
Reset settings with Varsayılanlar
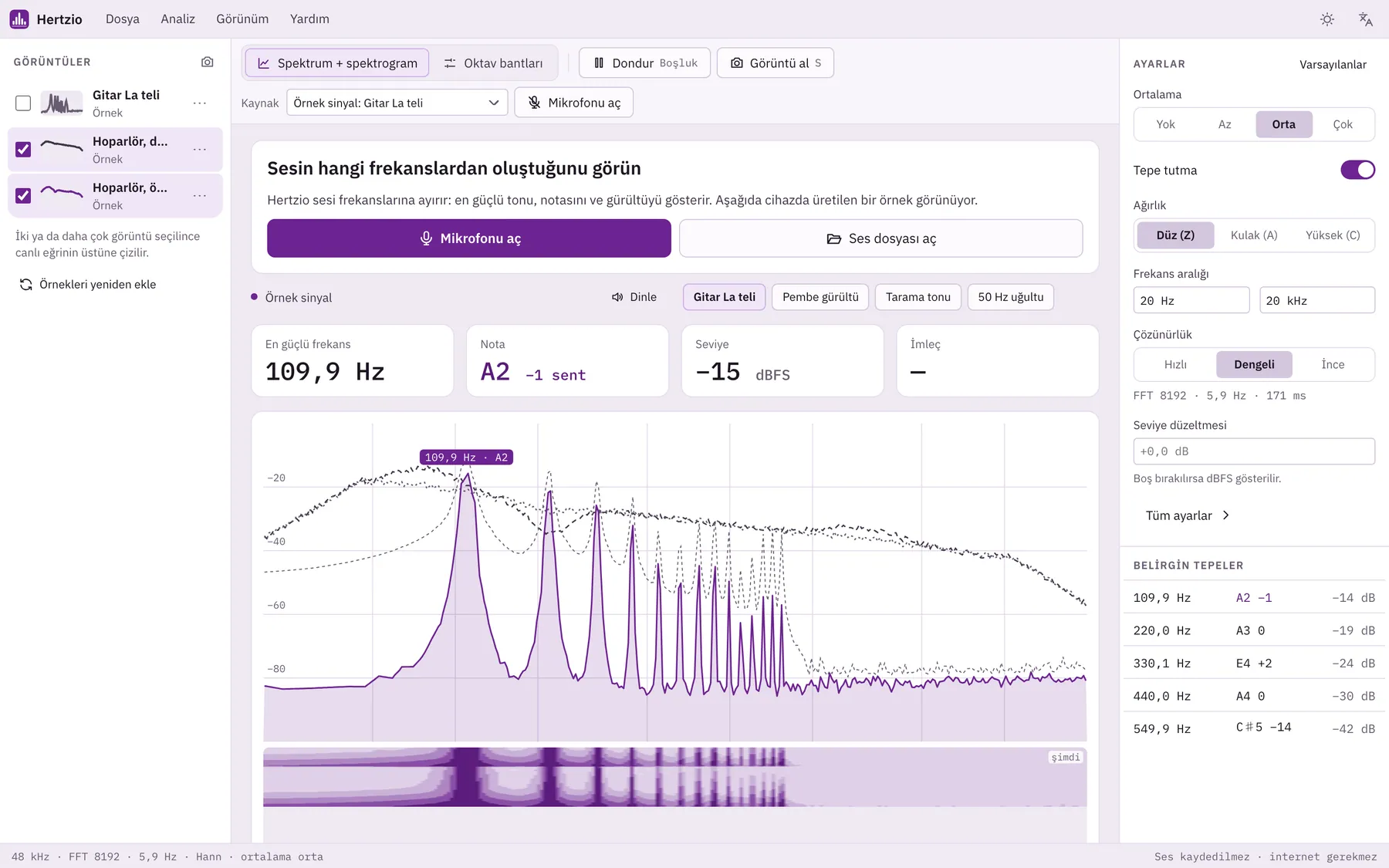coord(1333,65)
